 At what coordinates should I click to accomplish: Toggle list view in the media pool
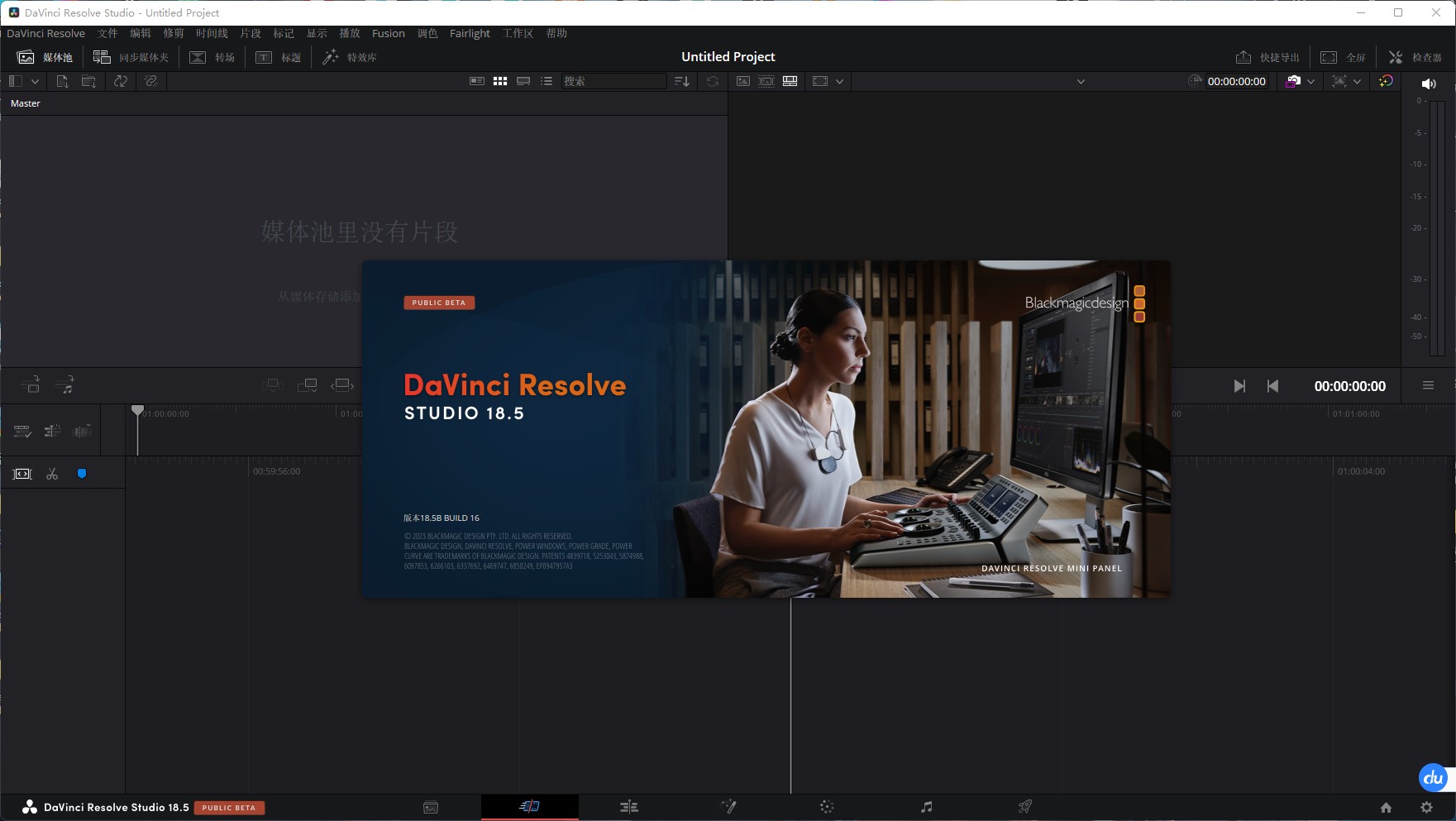[547, 81]
